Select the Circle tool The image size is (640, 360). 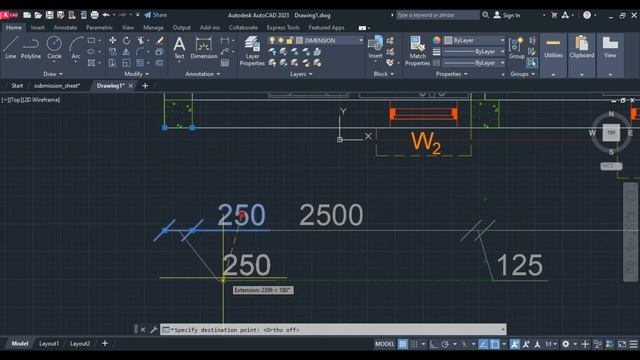pos(54,48)
